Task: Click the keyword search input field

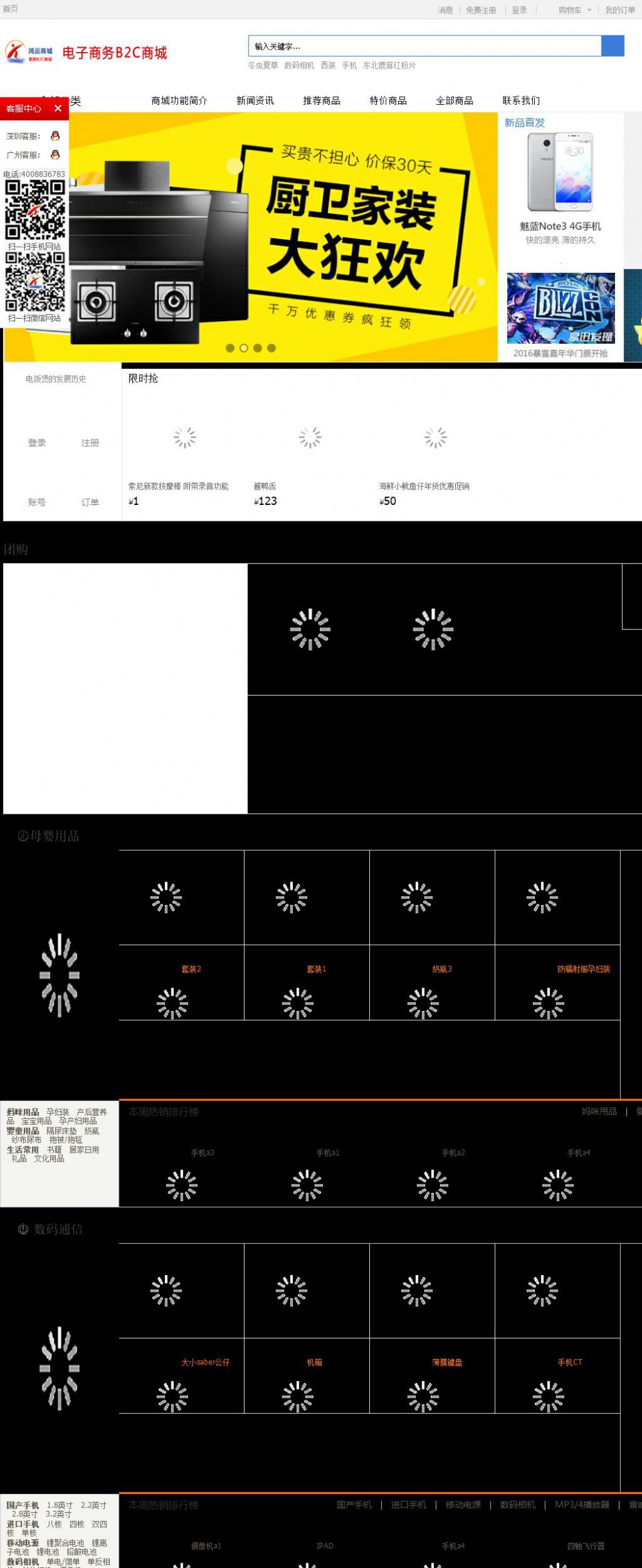Action: click(425, 46)
